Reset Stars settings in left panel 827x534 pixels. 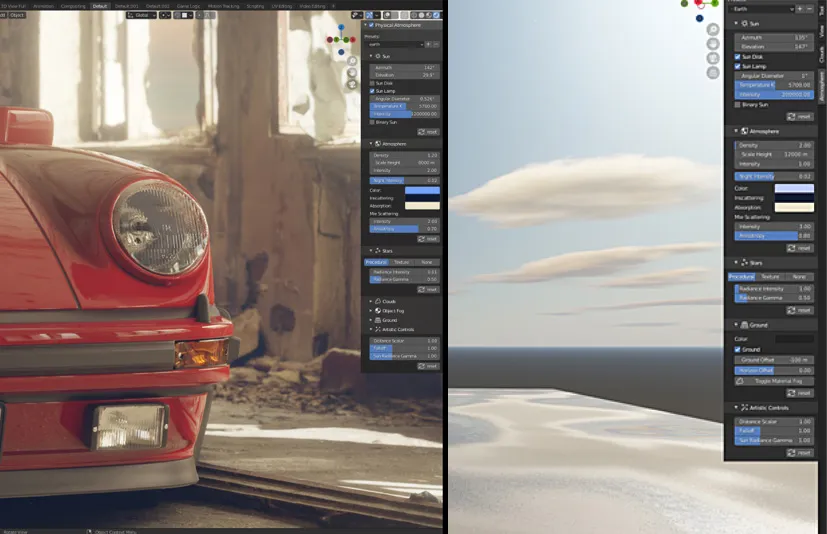coord(428,290)
